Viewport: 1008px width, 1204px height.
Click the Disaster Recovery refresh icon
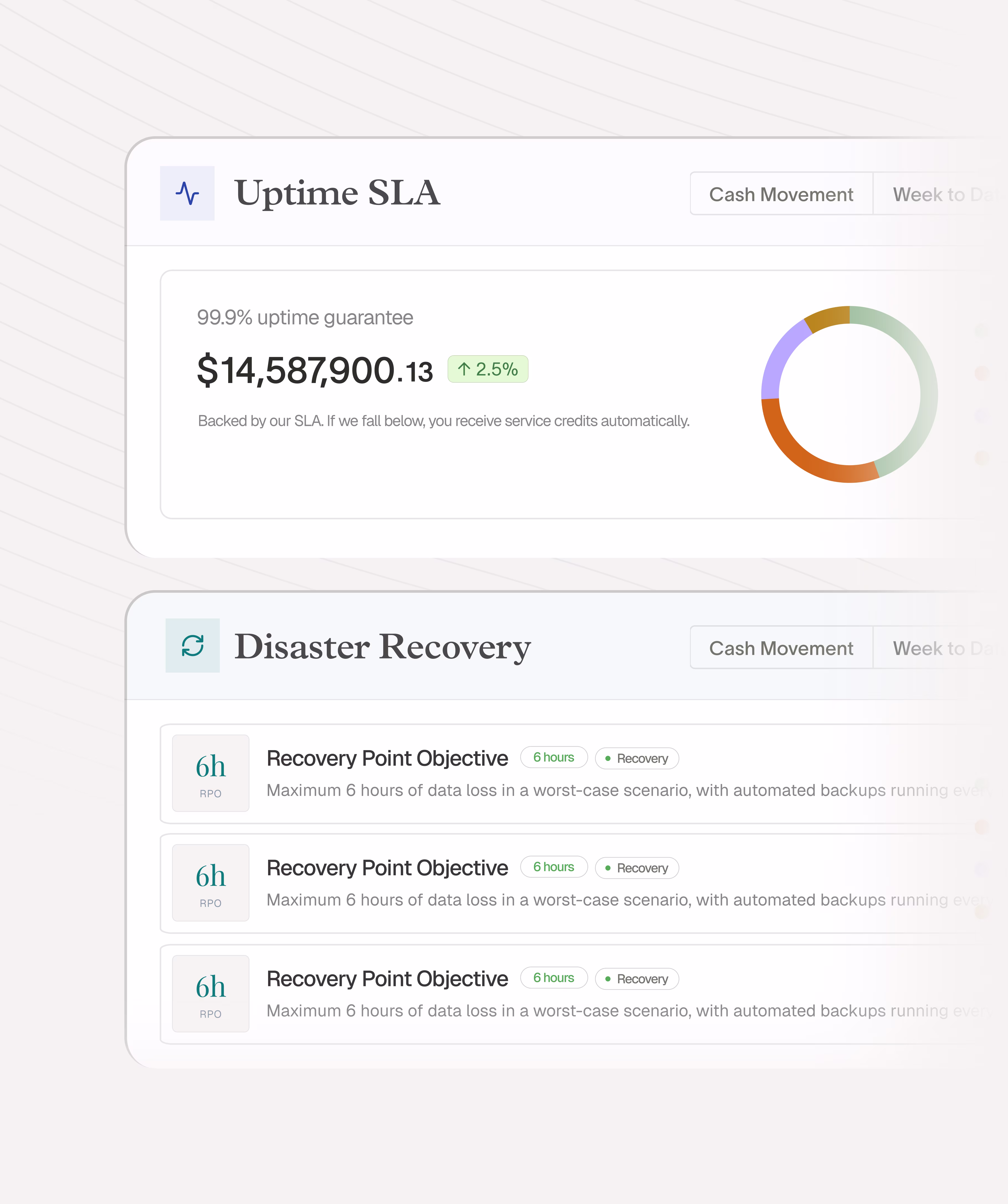(193, 645)
